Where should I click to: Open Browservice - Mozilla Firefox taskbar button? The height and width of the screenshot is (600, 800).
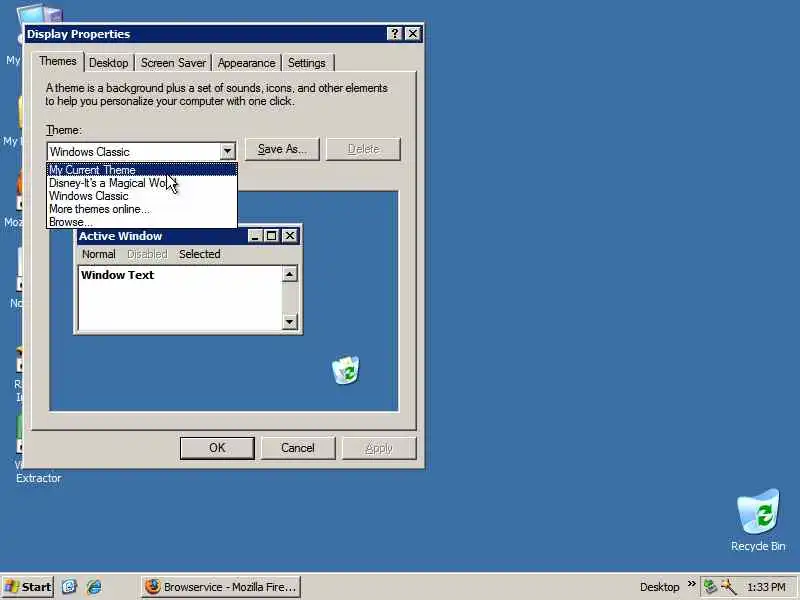coord(220,587)
